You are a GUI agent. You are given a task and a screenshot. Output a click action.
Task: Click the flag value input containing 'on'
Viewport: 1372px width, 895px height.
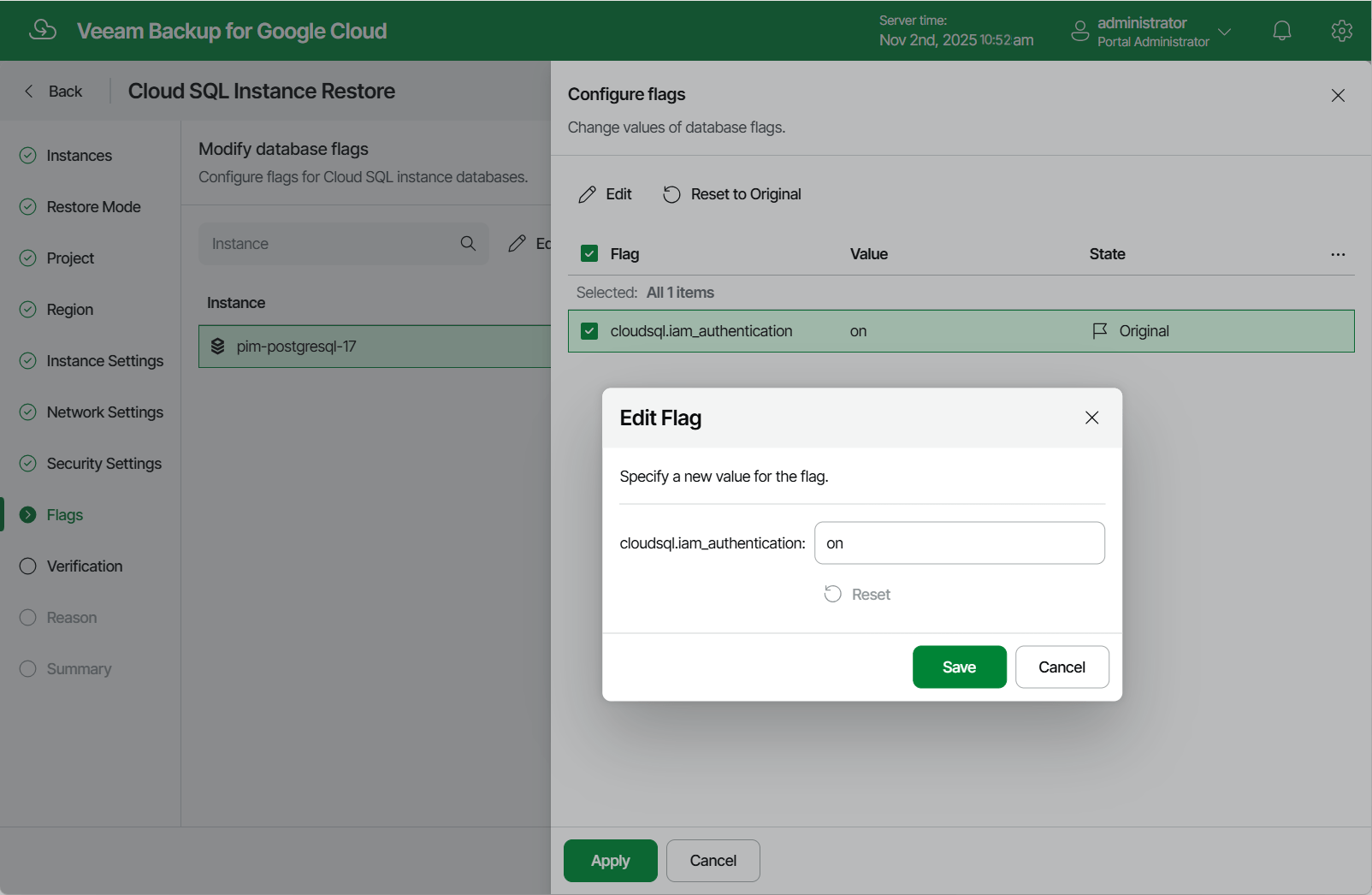[959, 542]
